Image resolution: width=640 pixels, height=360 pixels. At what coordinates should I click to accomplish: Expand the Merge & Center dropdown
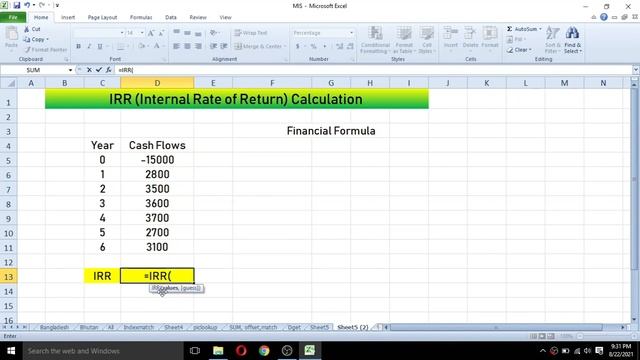click(284, 47)
